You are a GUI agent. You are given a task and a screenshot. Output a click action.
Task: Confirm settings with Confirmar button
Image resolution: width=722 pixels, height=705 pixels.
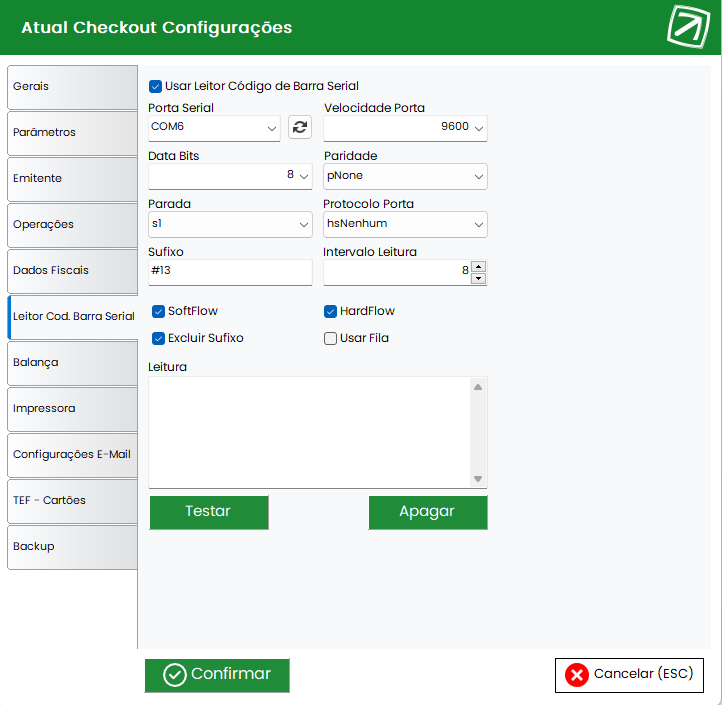[x=217, y=675]
